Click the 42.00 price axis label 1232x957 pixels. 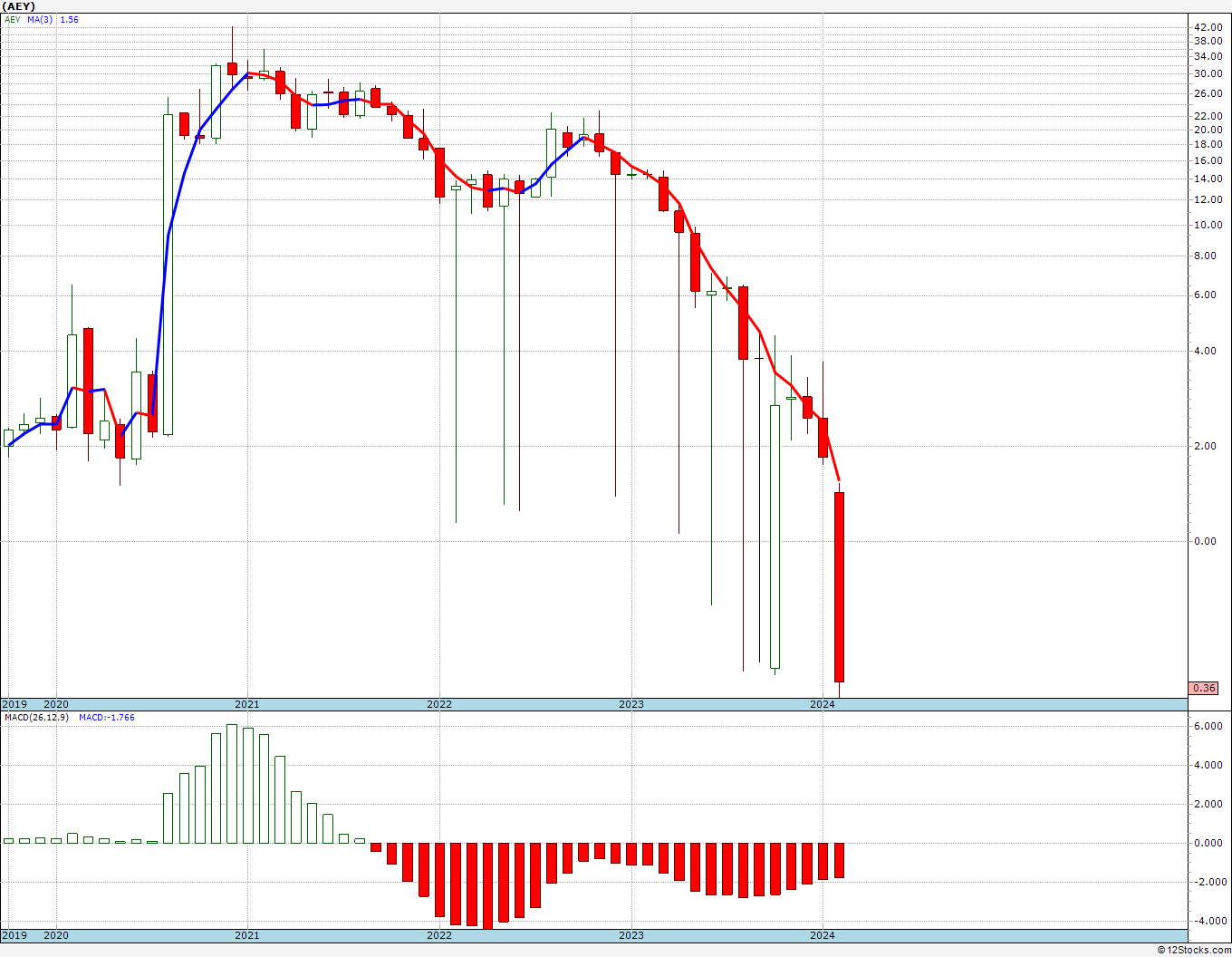(1208, 27)
